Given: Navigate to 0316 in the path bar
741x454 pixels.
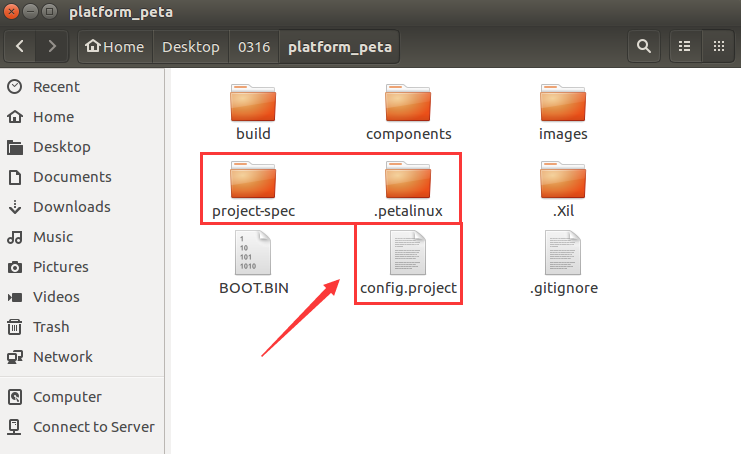Looking at the screenshot, I should tap(254, 46).
